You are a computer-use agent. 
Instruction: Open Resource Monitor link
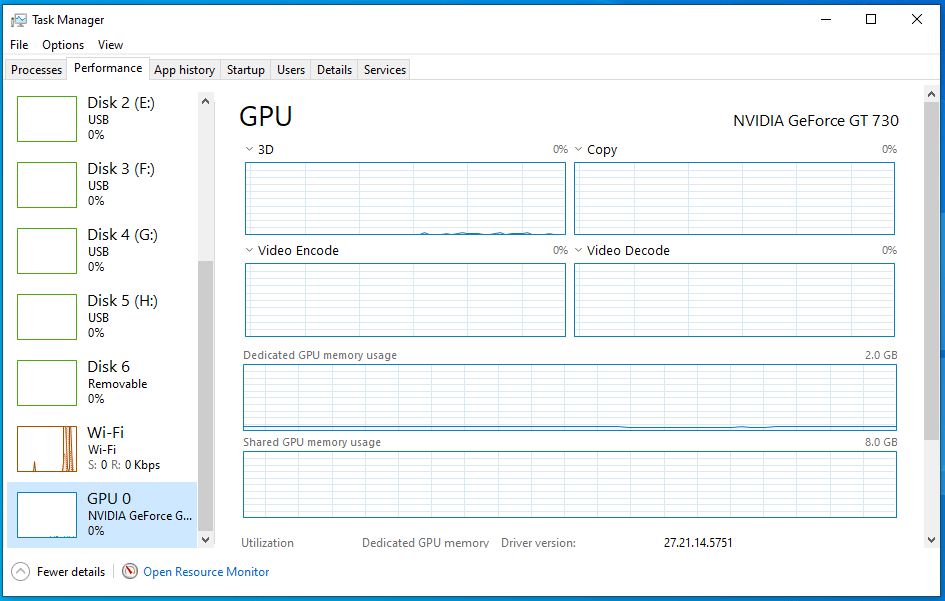pos(206,571)
